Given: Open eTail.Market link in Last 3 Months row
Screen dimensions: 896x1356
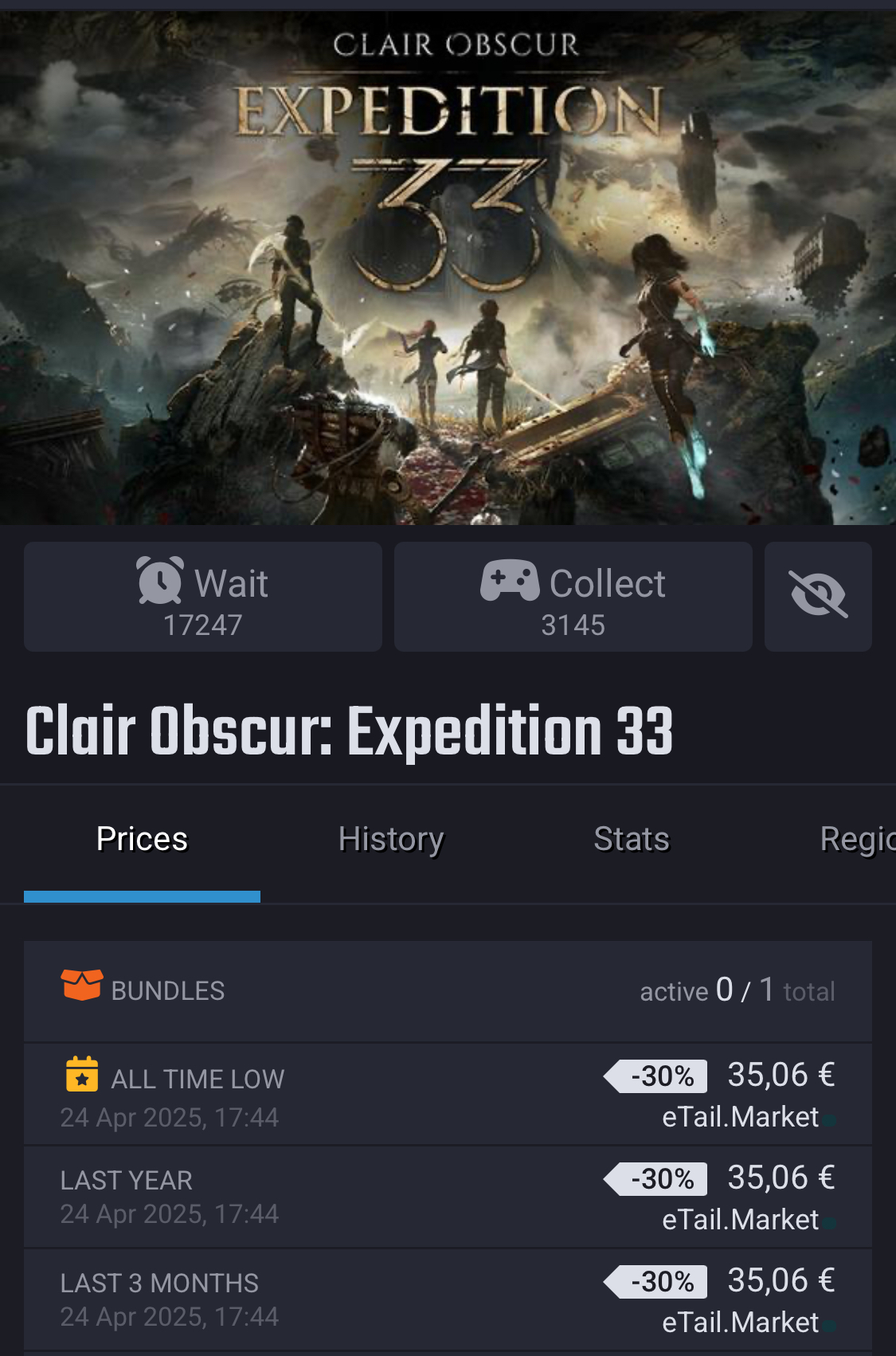Looking at the screenshot, I should [x=741, y=1323].
